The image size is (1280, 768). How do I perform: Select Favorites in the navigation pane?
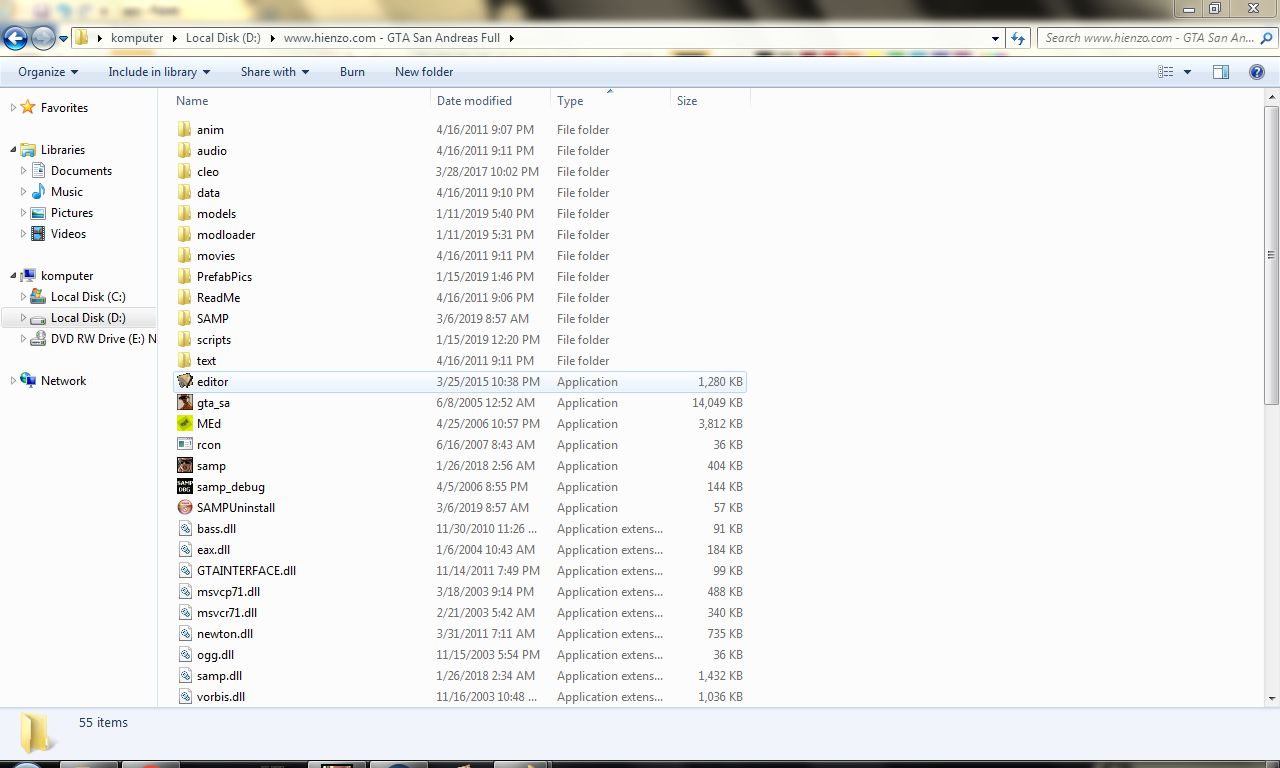(x=64, y=108)
